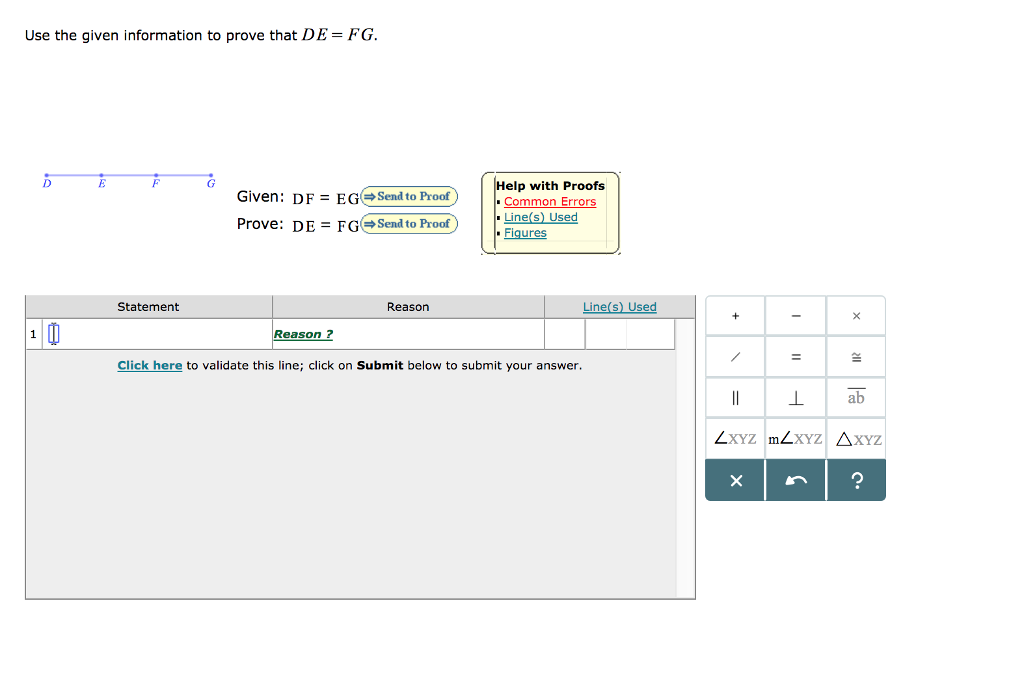Insert the triangle XYZ symbol
Image resolution: width=1024 pixels, height=696 pixels.
tap(856, 438)
